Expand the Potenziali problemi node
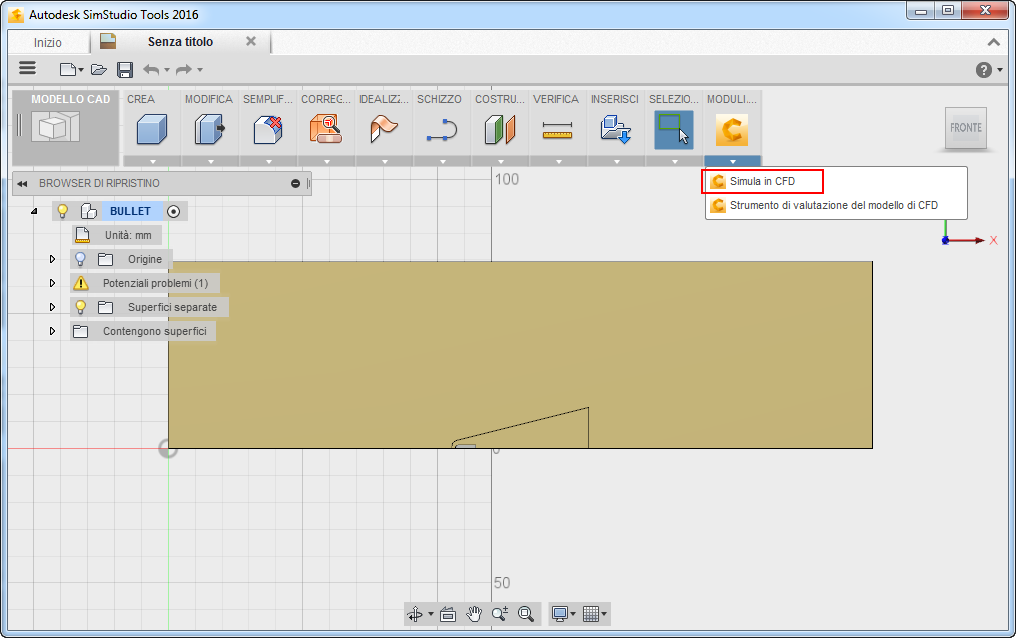Screen dimensions: 1016x638 pyautogui.click(x=52, y=283)
